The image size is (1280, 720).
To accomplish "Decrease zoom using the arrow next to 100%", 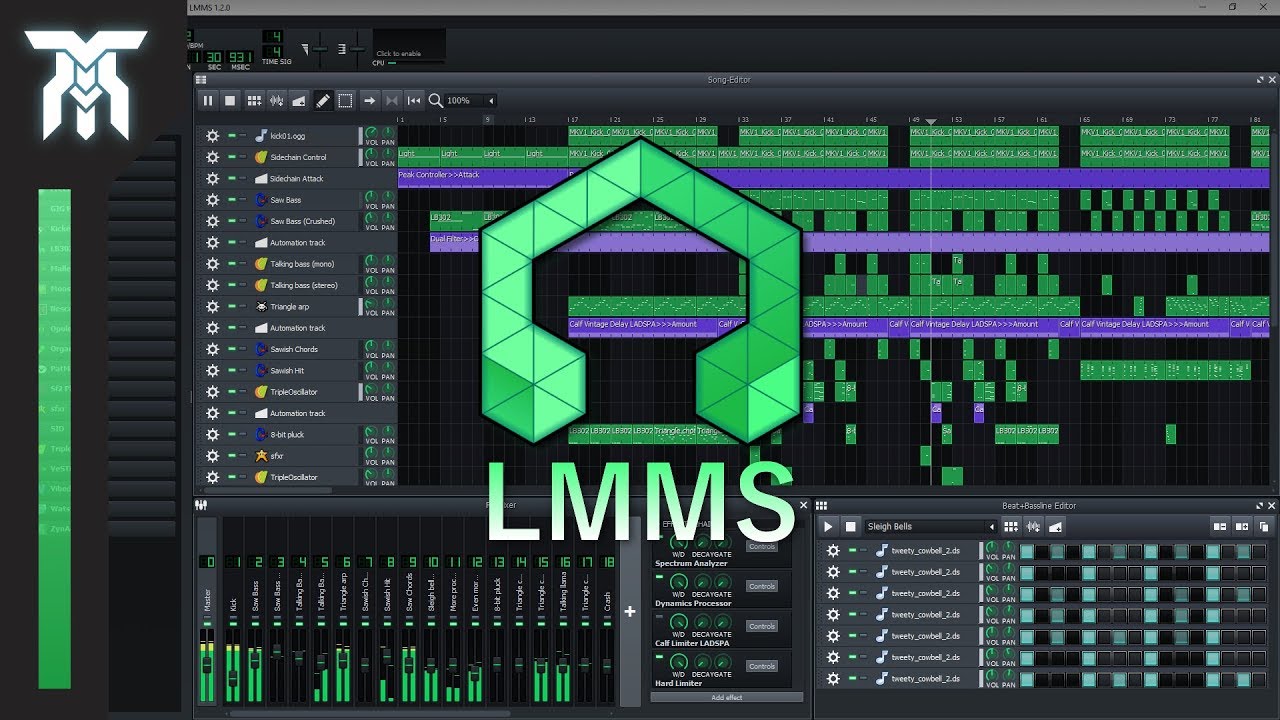I will click(x=492, y=100).
